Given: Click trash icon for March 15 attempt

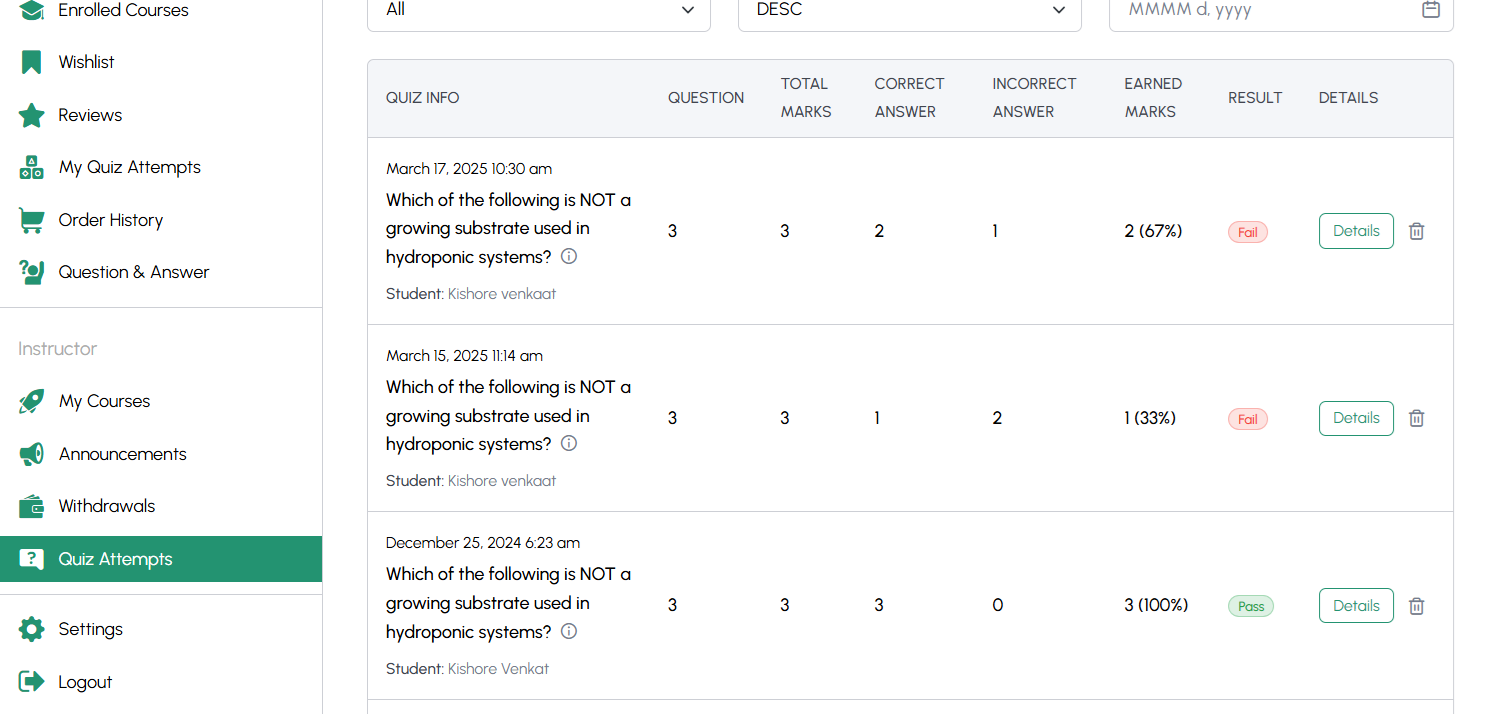Looking at the screenshot, I should click(x=1416, y=418).
